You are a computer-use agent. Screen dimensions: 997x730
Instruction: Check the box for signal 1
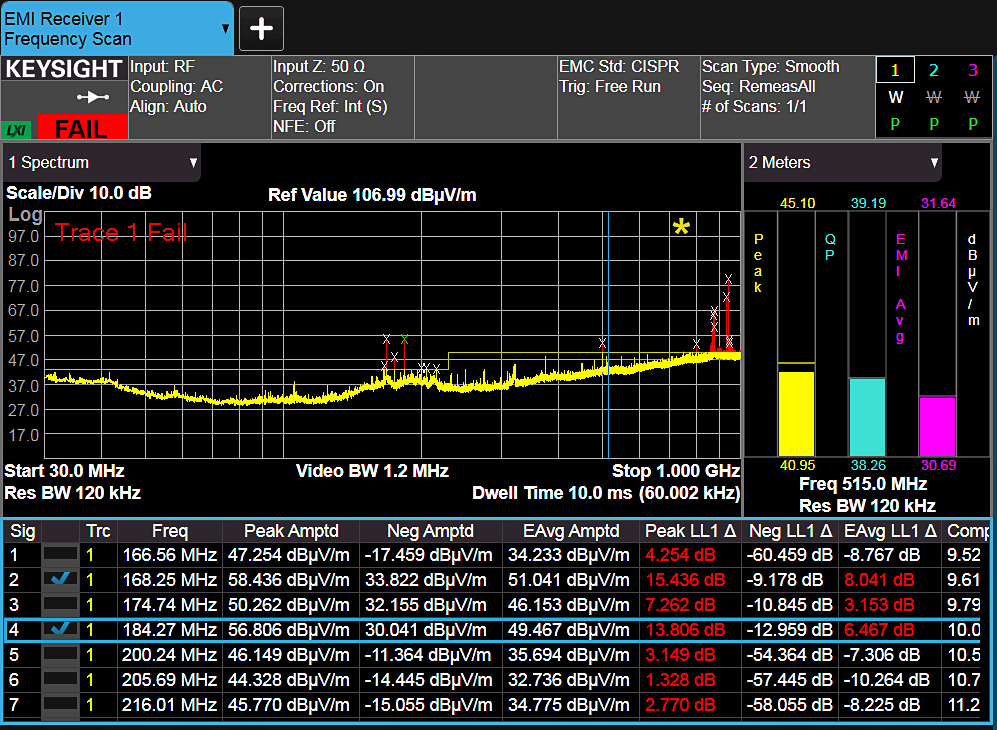point(62,555)
